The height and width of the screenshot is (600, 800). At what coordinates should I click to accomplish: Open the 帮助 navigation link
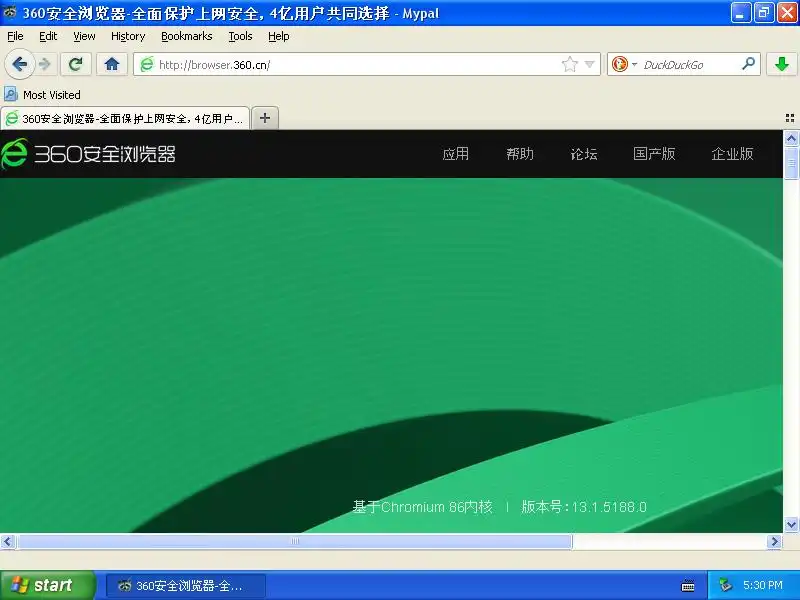coord(520,154)
